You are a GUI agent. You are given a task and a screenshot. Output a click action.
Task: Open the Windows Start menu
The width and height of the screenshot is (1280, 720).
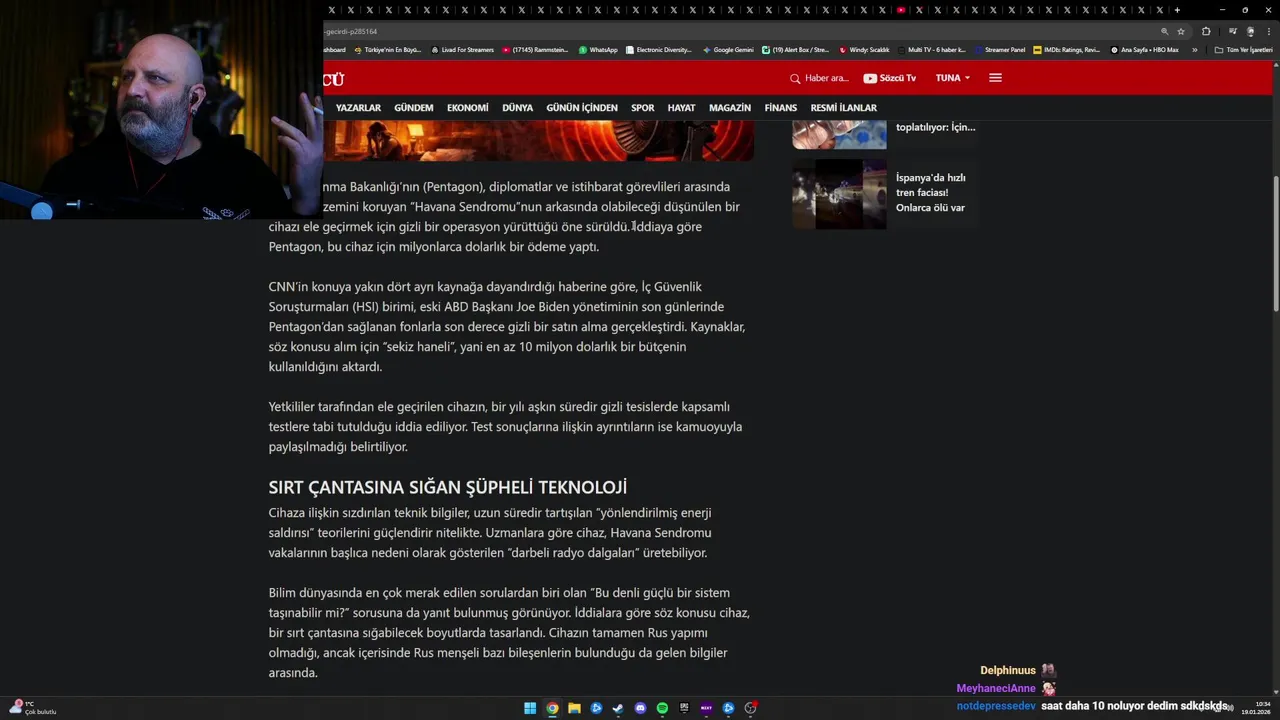point(530,708)
